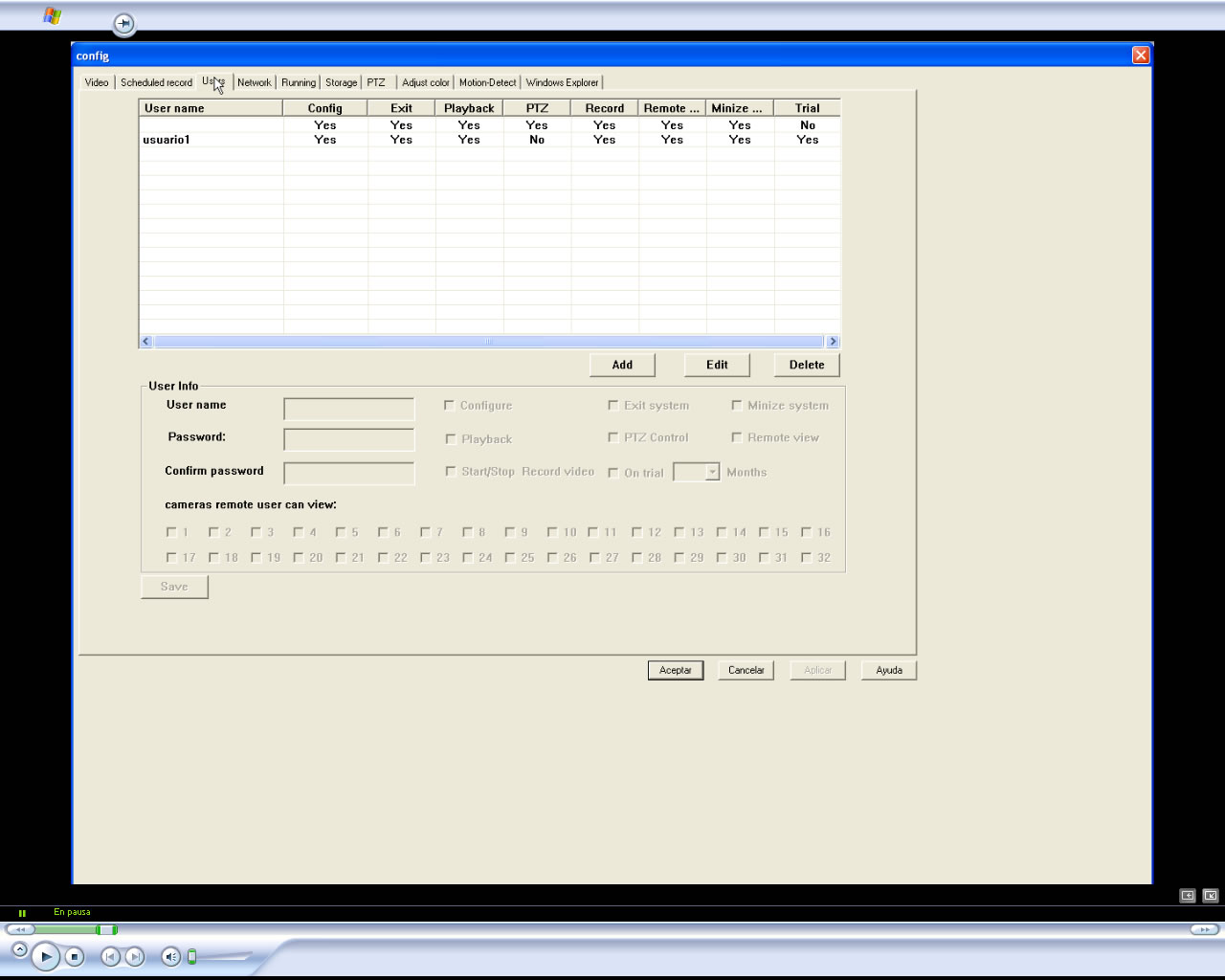Mute the sound with the speaker icon

pyautogui.click(x=169, y=956)
